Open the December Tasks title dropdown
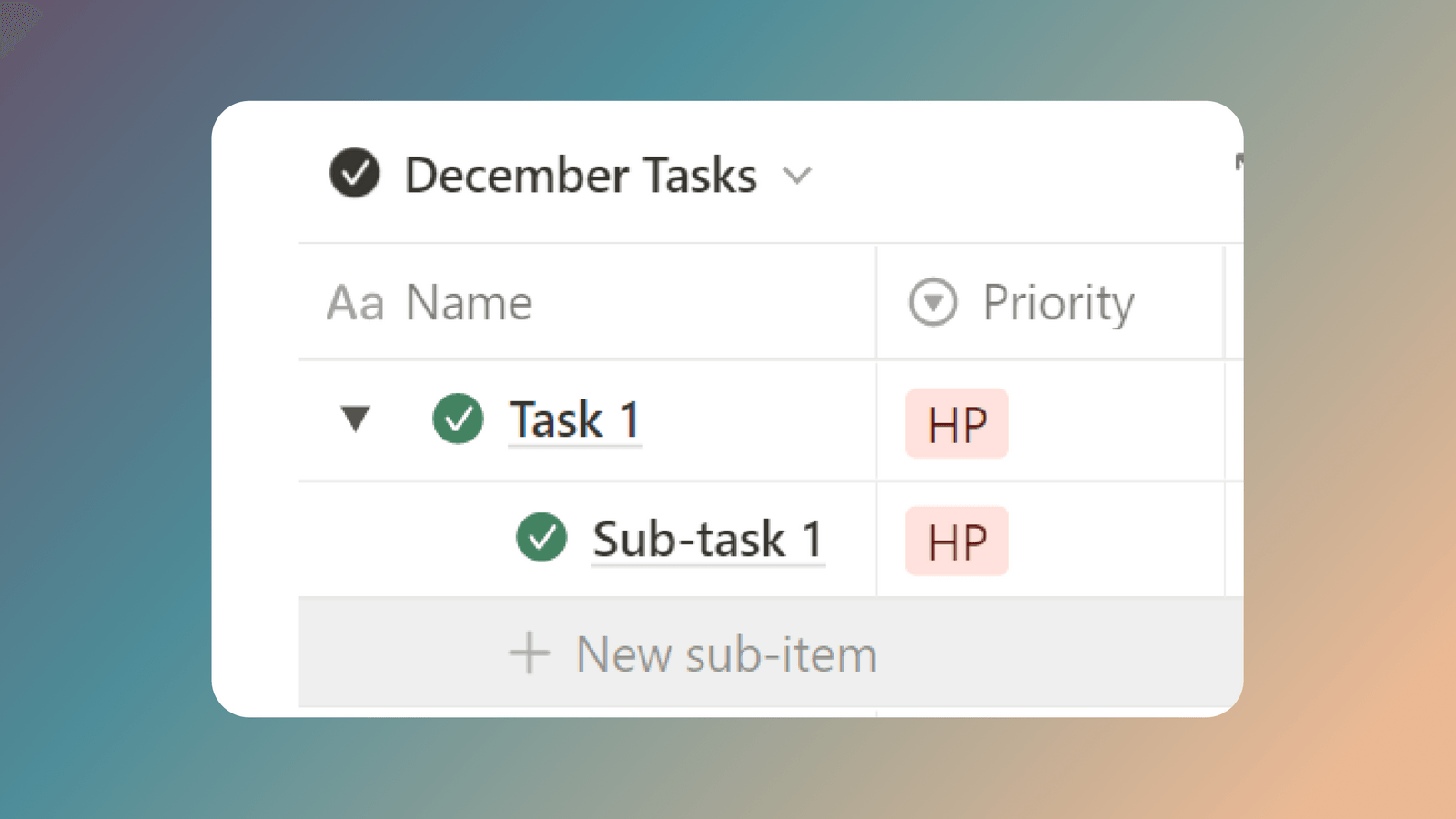Viewport: 1456px width, 819px height. (x=798, y=177)
